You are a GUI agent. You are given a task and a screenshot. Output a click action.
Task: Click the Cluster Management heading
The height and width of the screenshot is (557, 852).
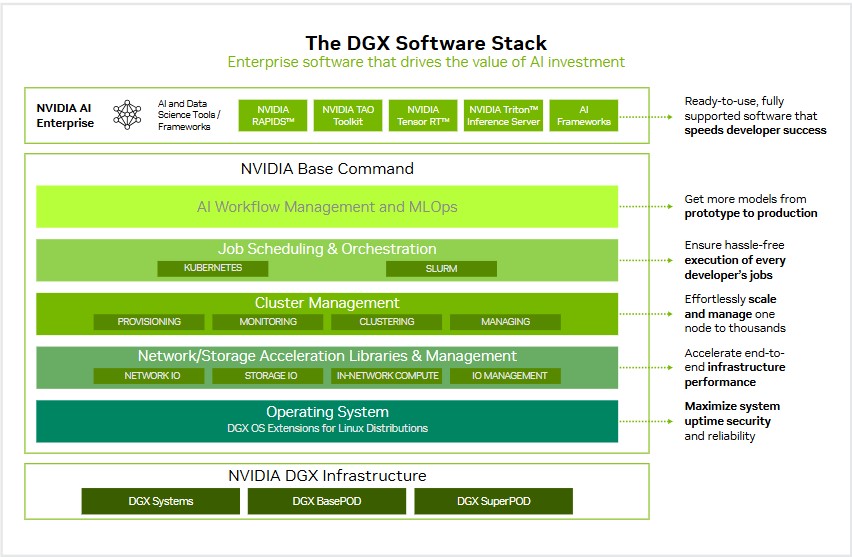(x=327, y=303)
